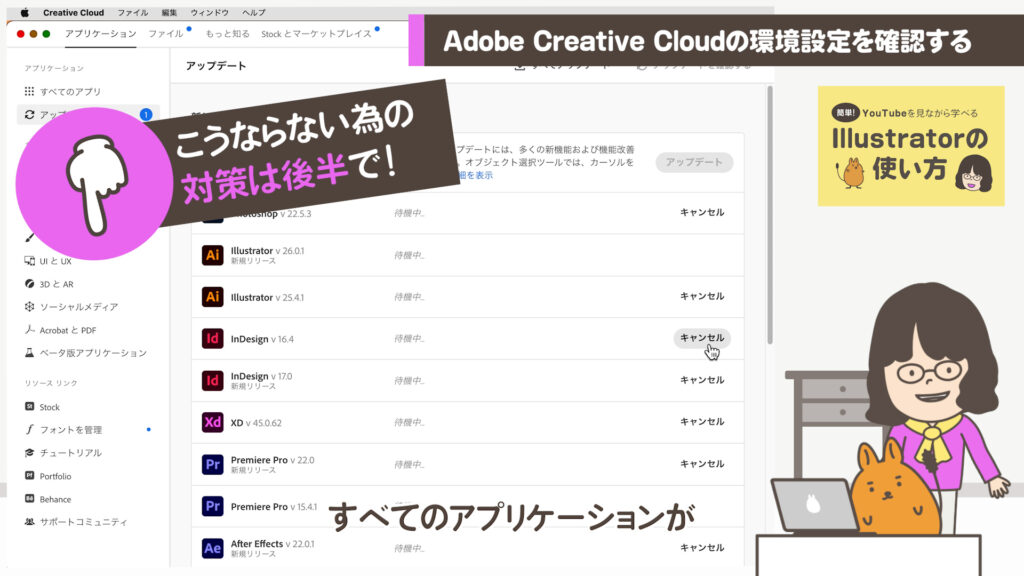Cancel the InDesign v 17.0 update
Image resolution: width=1024 pixels, height=576 pixels.
[702, 379]
